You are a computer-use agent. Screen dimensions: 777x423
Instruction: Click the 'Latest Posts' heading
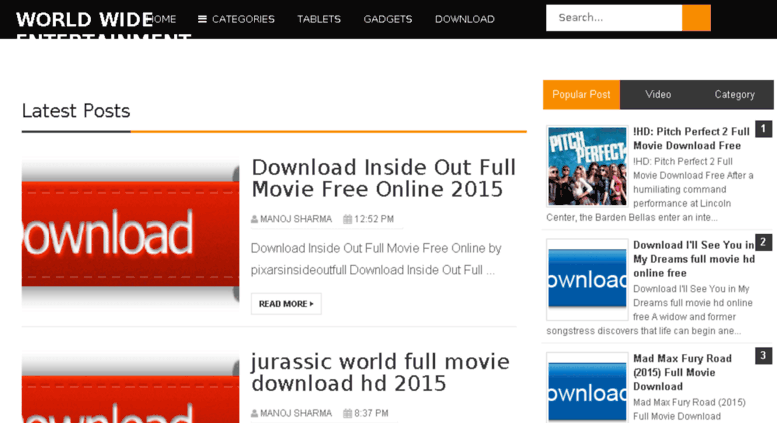pos(76,111)
